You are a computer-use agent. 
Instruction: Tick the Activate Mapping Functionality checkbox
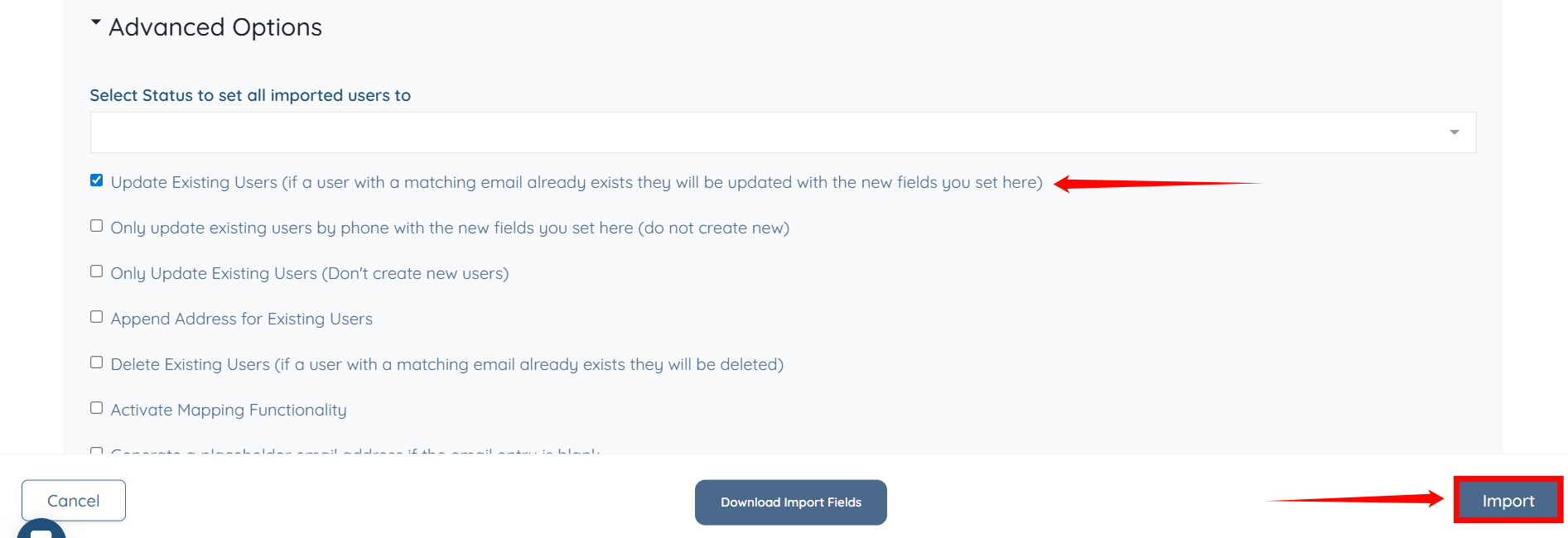[97, 408]
